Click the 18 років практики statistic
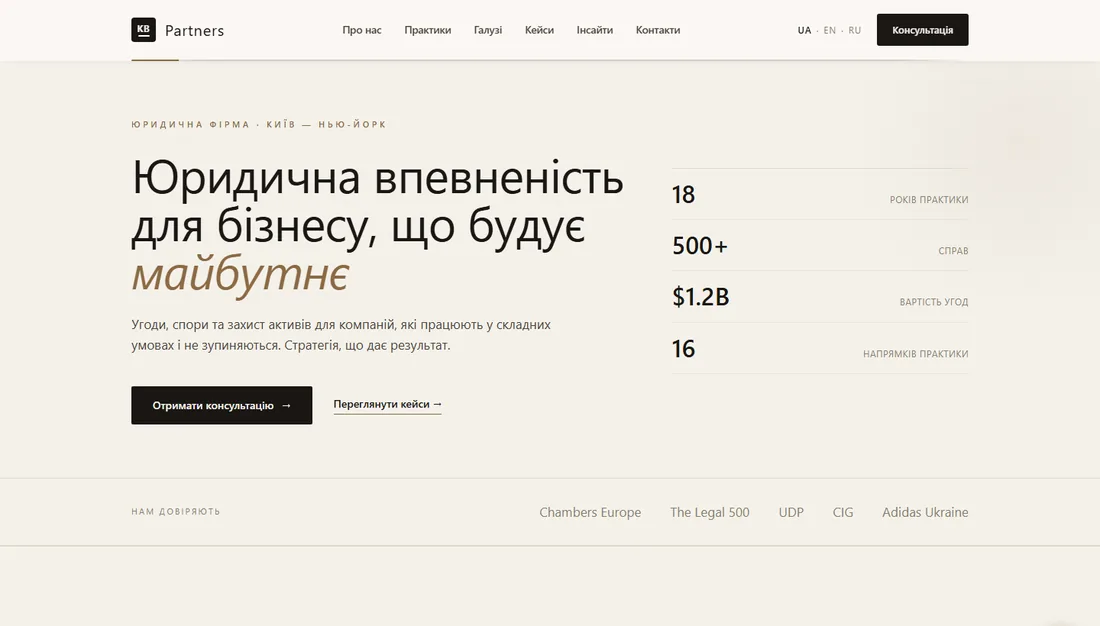Viewport: 1100px width, 626px height. (x=819, y=194)
